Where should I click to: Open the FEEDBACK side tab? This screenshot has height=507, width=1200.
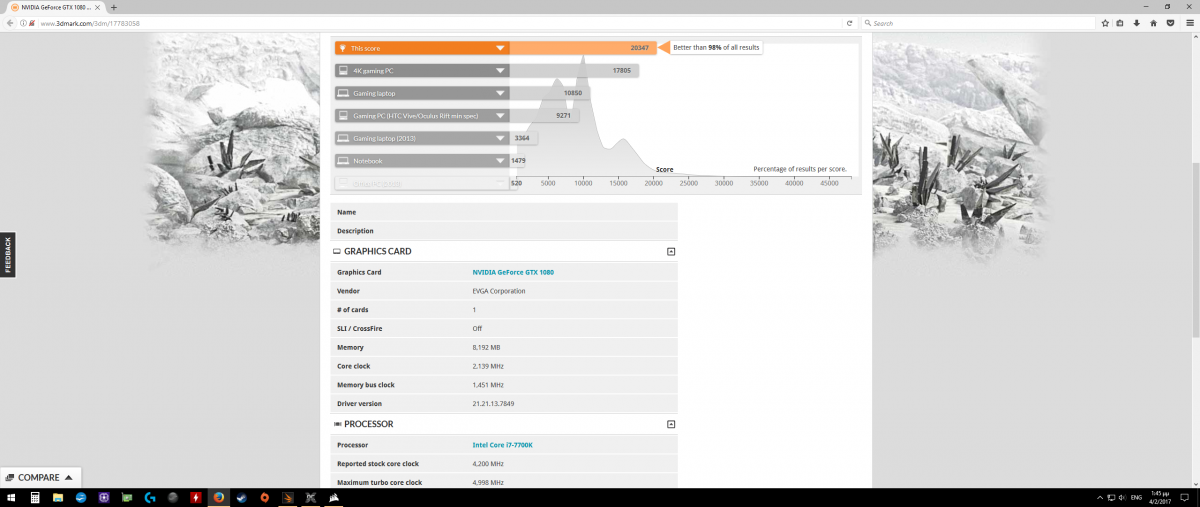point(7,255)
